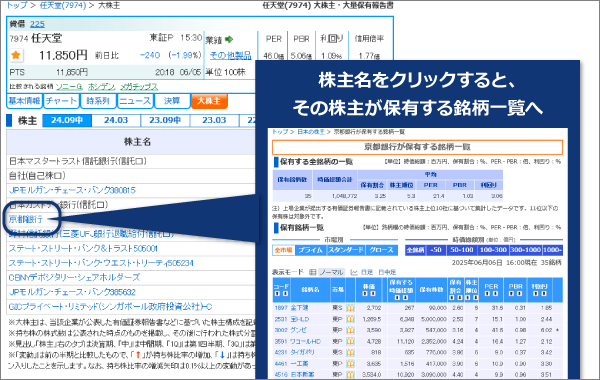
Task: Filter holdings by グロース market
Action: 382,250
